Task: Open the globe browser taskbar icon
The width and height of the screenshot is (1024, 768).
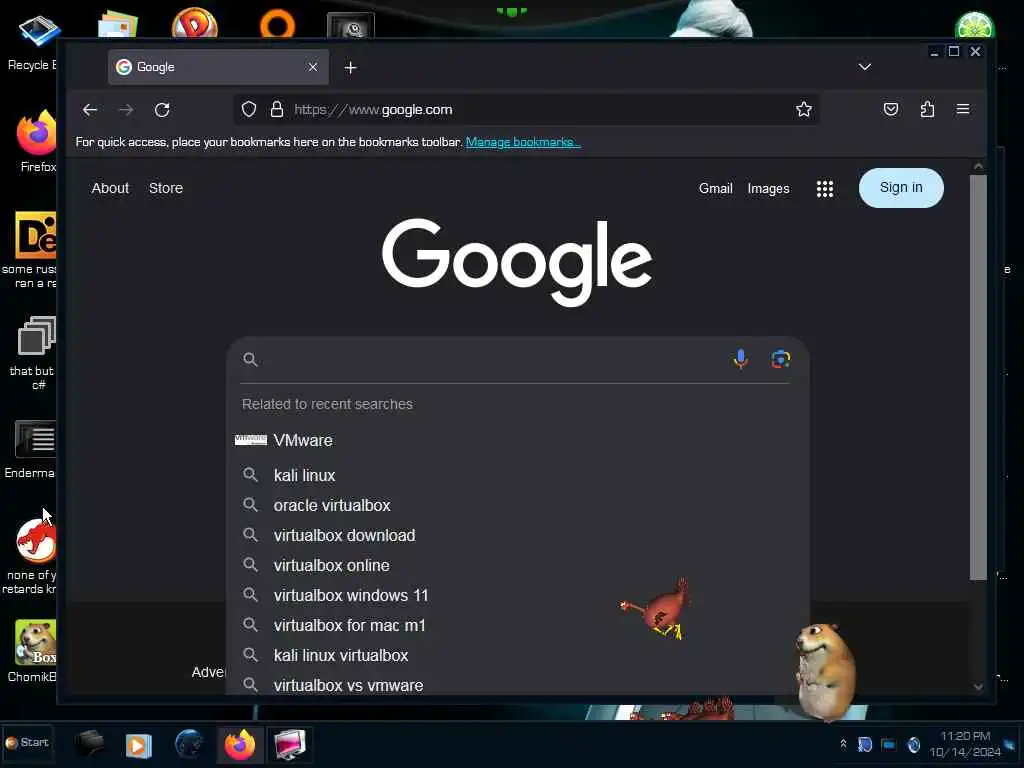Action: click(189, 744)
